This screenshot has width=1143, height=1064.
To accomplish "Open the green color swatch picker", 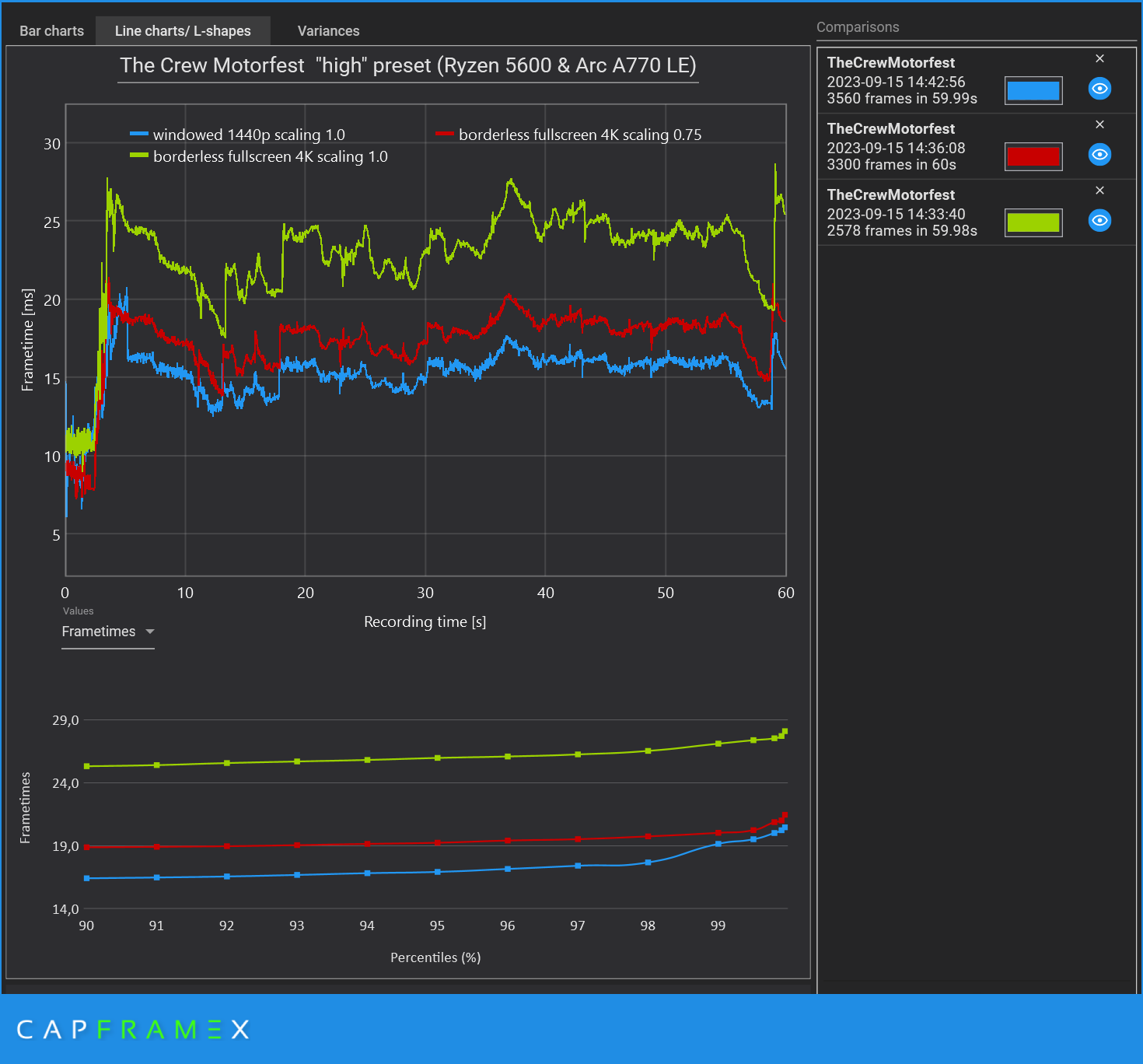I will [1033, 223].
